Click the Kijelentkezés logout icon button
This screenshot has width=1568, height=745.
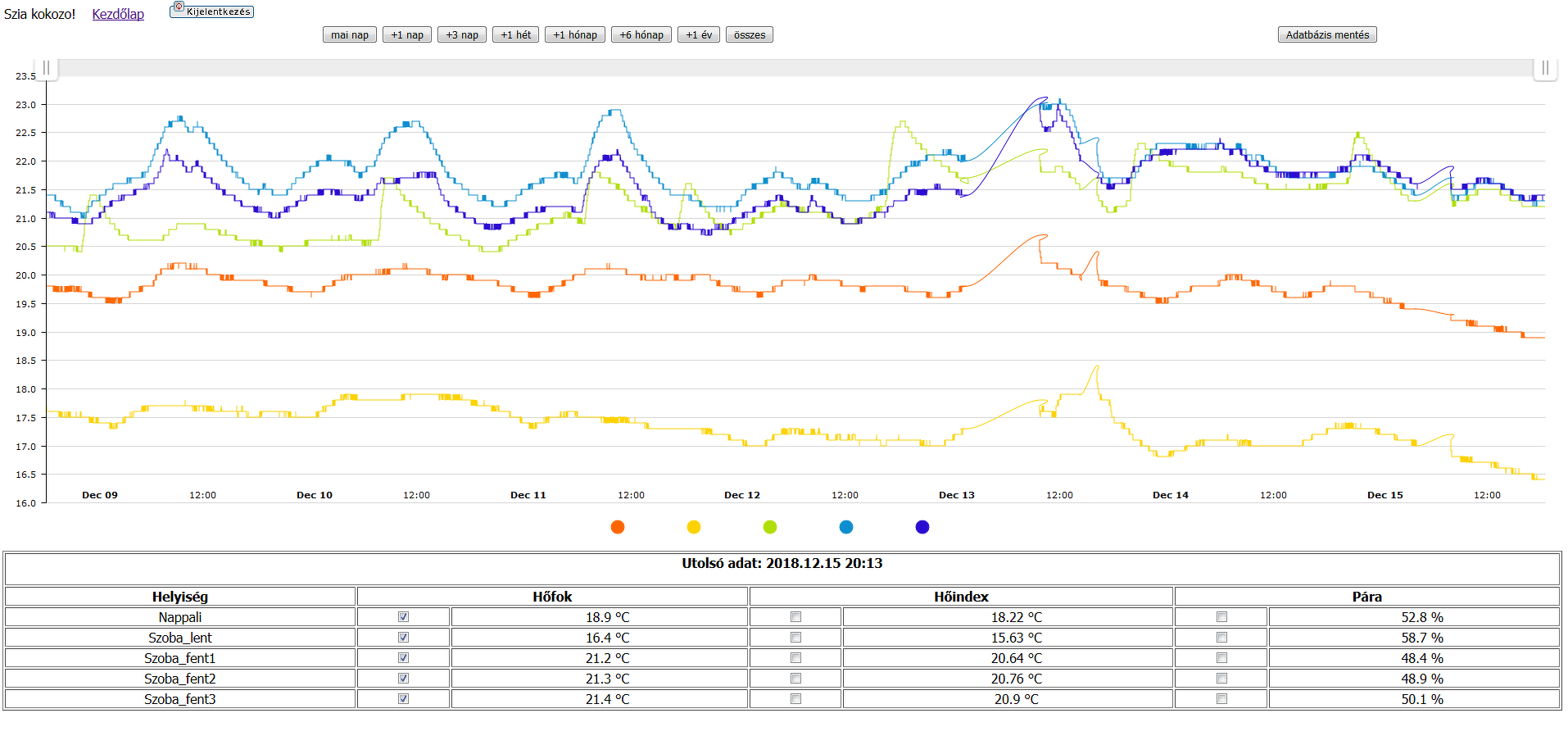(212, 11)
